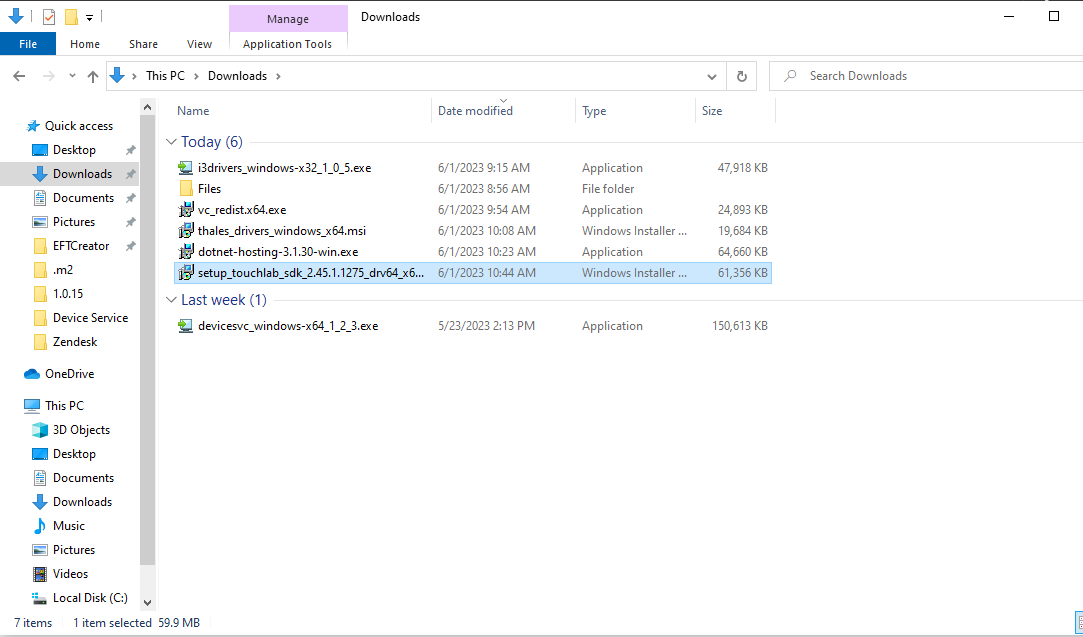Click the Back navigation arrow

pyautogui.click(x=19, y=76)
